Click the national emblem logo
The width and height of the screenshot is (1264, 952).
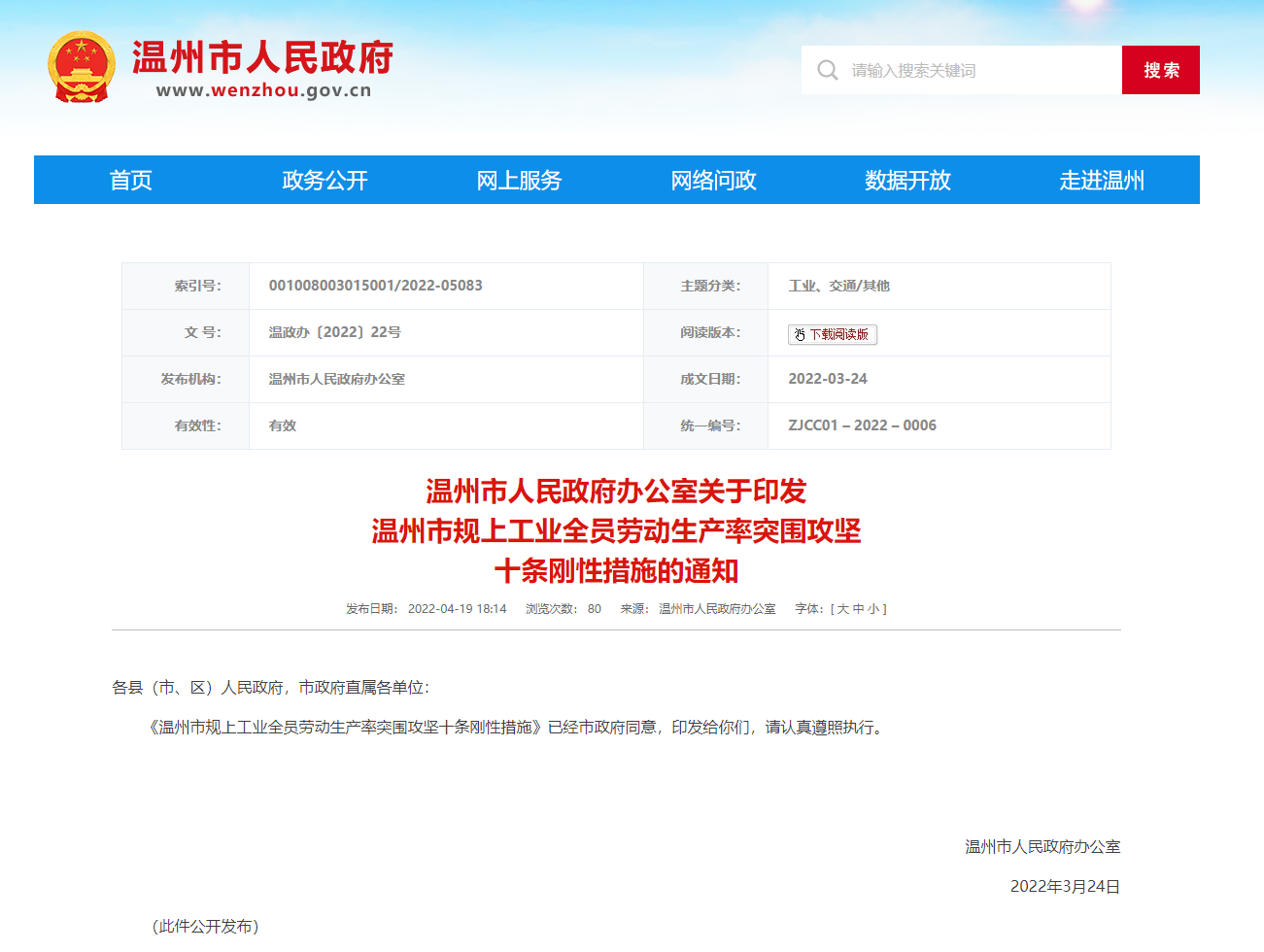click(x=82, y=67)
